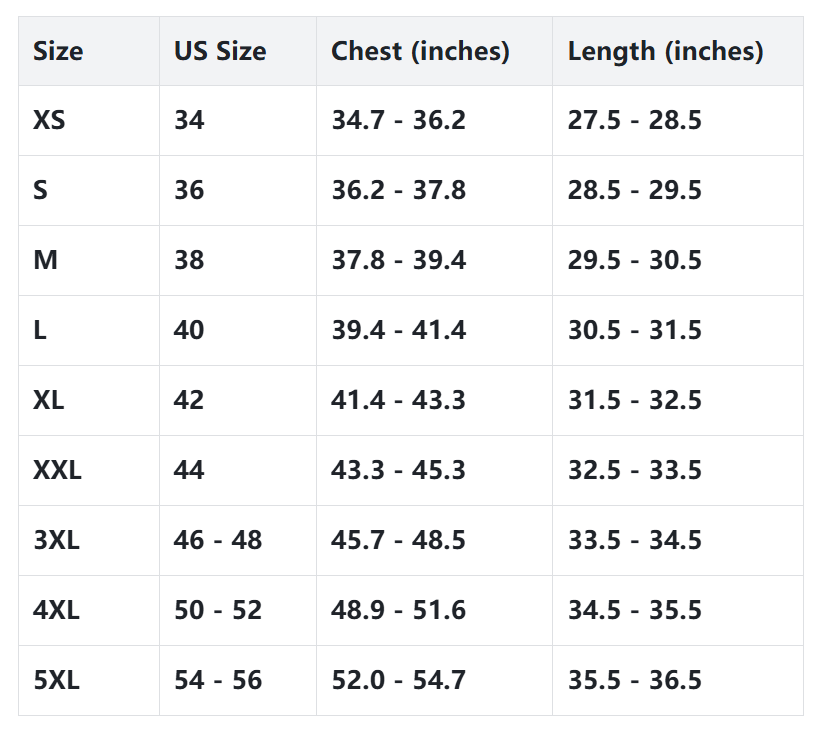Select the Chest (inches) header cell
817x730 pixels.
(420, 51)
